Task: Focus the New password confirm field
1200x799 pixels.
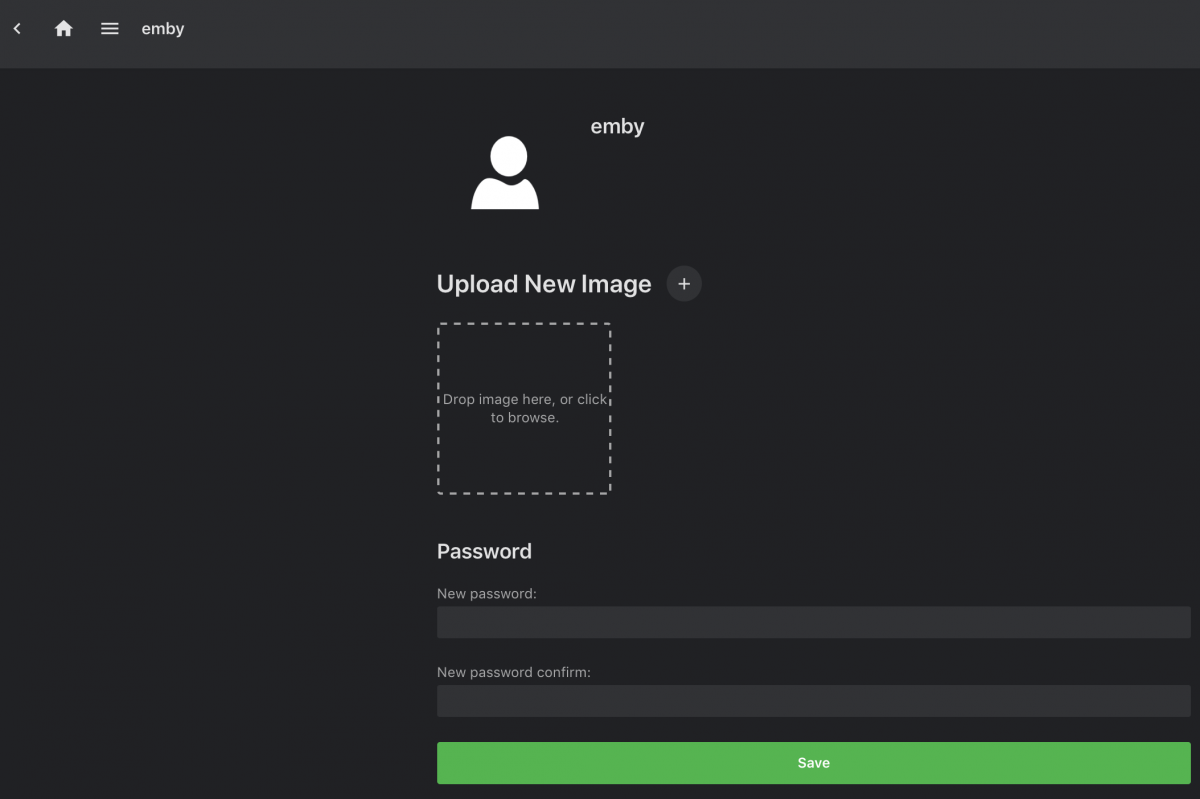Action: pos(813,701)
